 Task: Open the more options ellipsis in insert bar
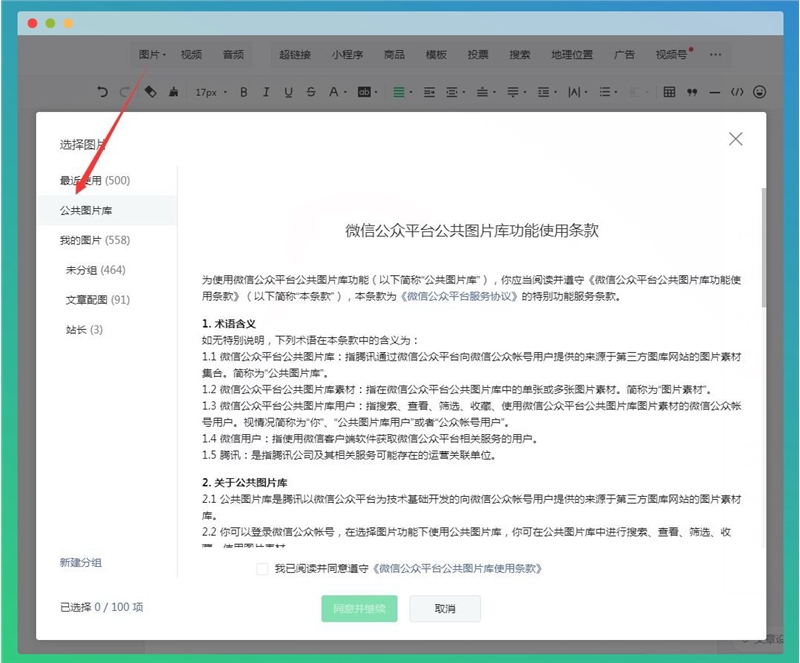[715, 55]
